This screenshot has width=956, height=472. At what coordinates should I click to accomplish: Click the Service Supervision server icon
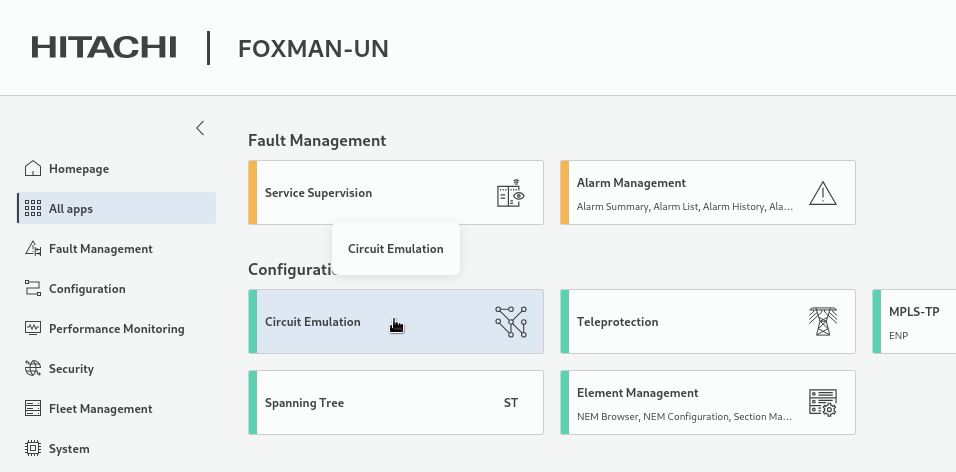point(510,194)
